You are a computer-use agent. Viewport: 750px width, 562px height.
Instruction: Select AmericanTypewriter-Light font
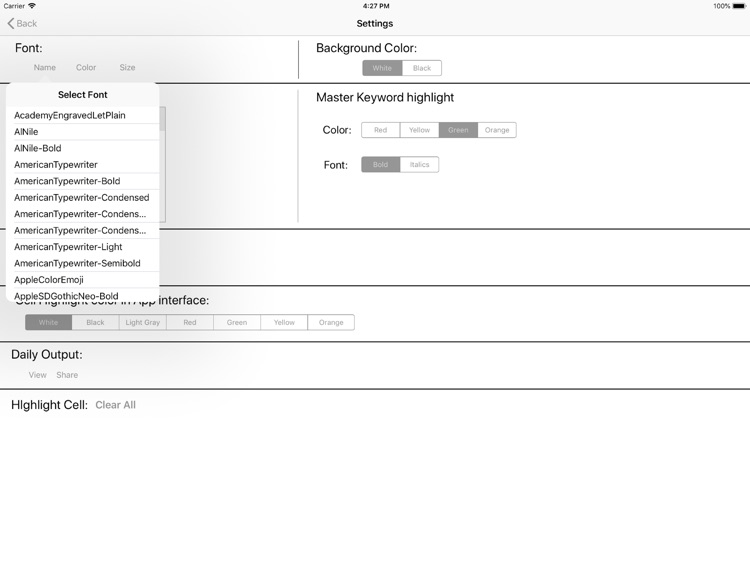pos(83,247)
